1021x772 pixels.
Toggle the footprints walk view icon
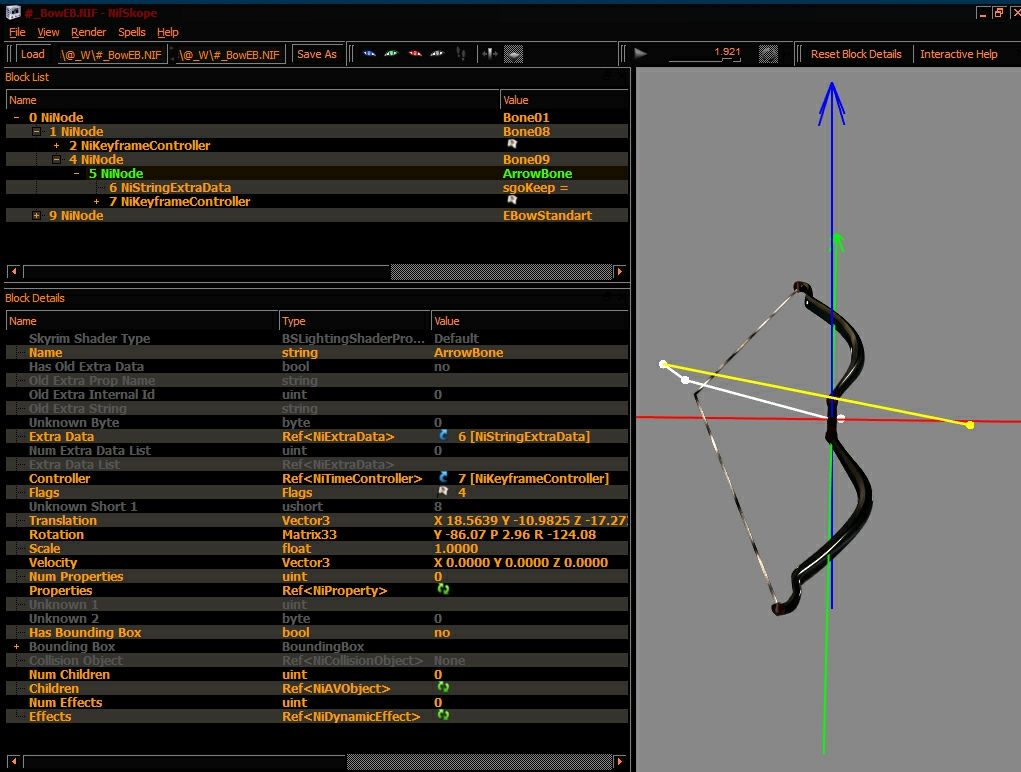(x=461, y=54)
